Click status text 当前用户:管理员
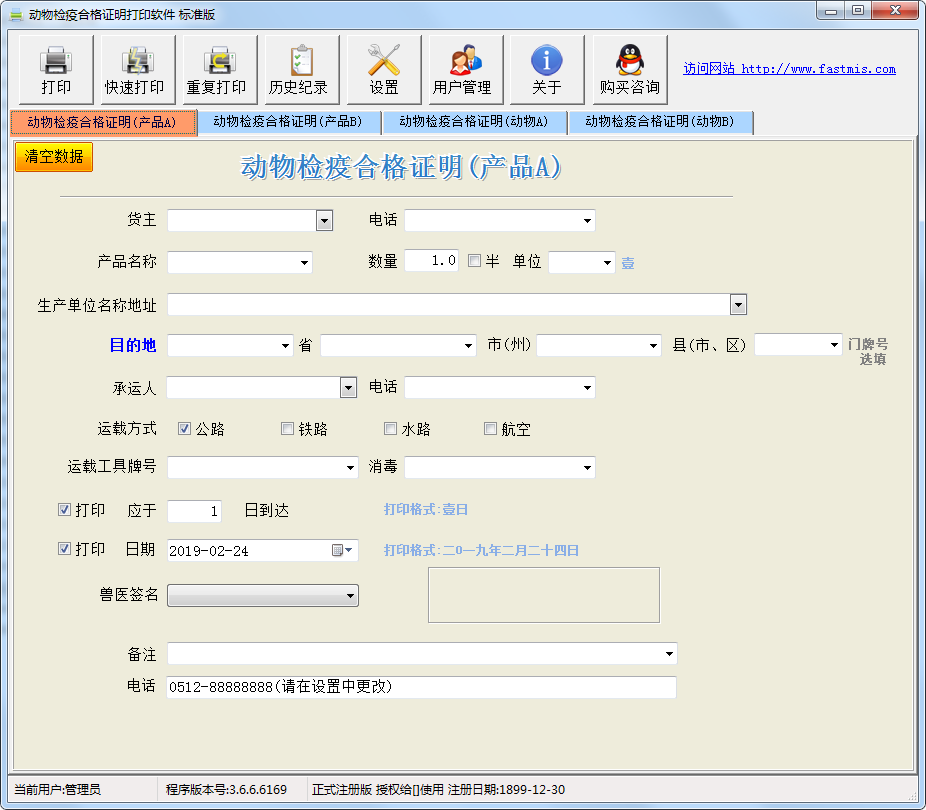The width and height of the screenshot is (926, 810). 57,789
